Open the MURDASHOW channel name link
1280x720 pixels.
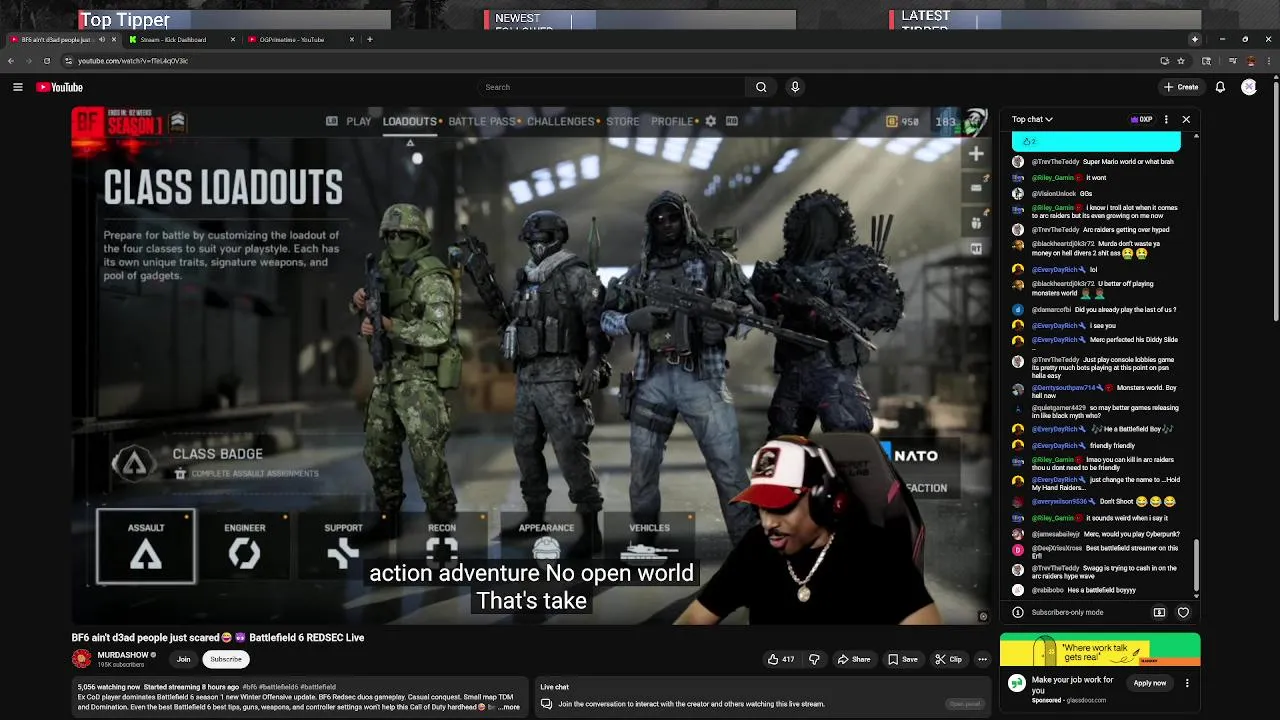pyautogui.click(x=123, y=655)
